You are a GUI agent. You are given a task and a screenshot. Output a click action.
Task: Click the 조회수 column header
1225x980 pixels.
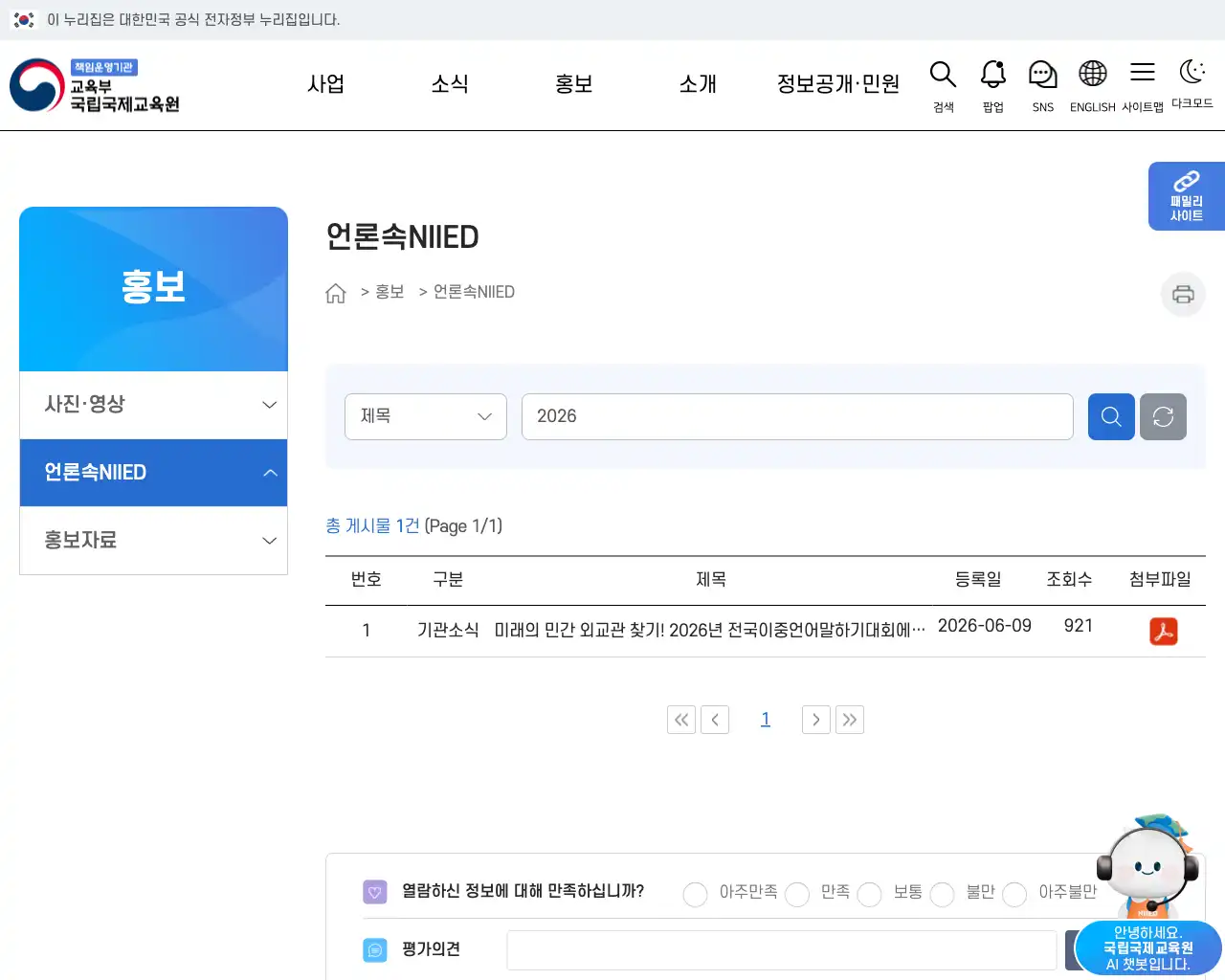(1069, 580)
